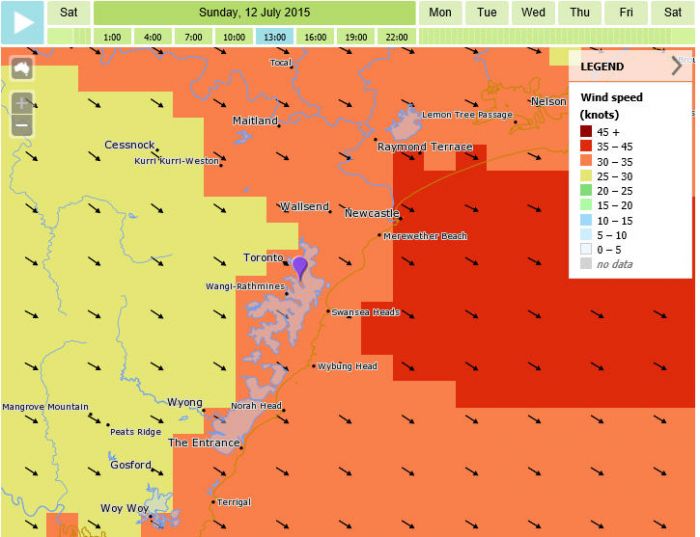
Task: Click the Australia map reset icon
Action: point(21,68)
